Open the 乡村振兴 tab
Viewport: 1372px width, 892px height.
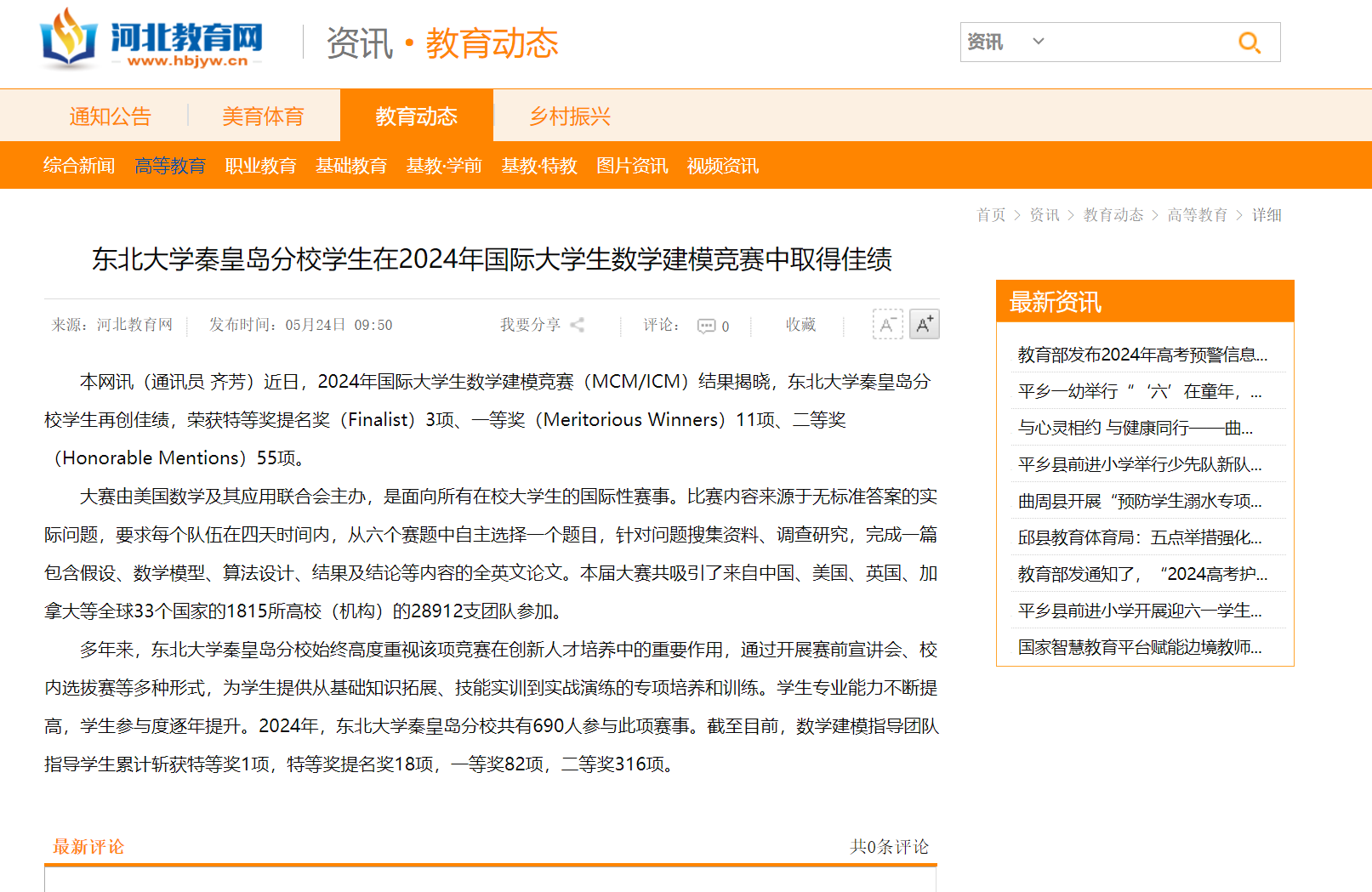(570, 116)
